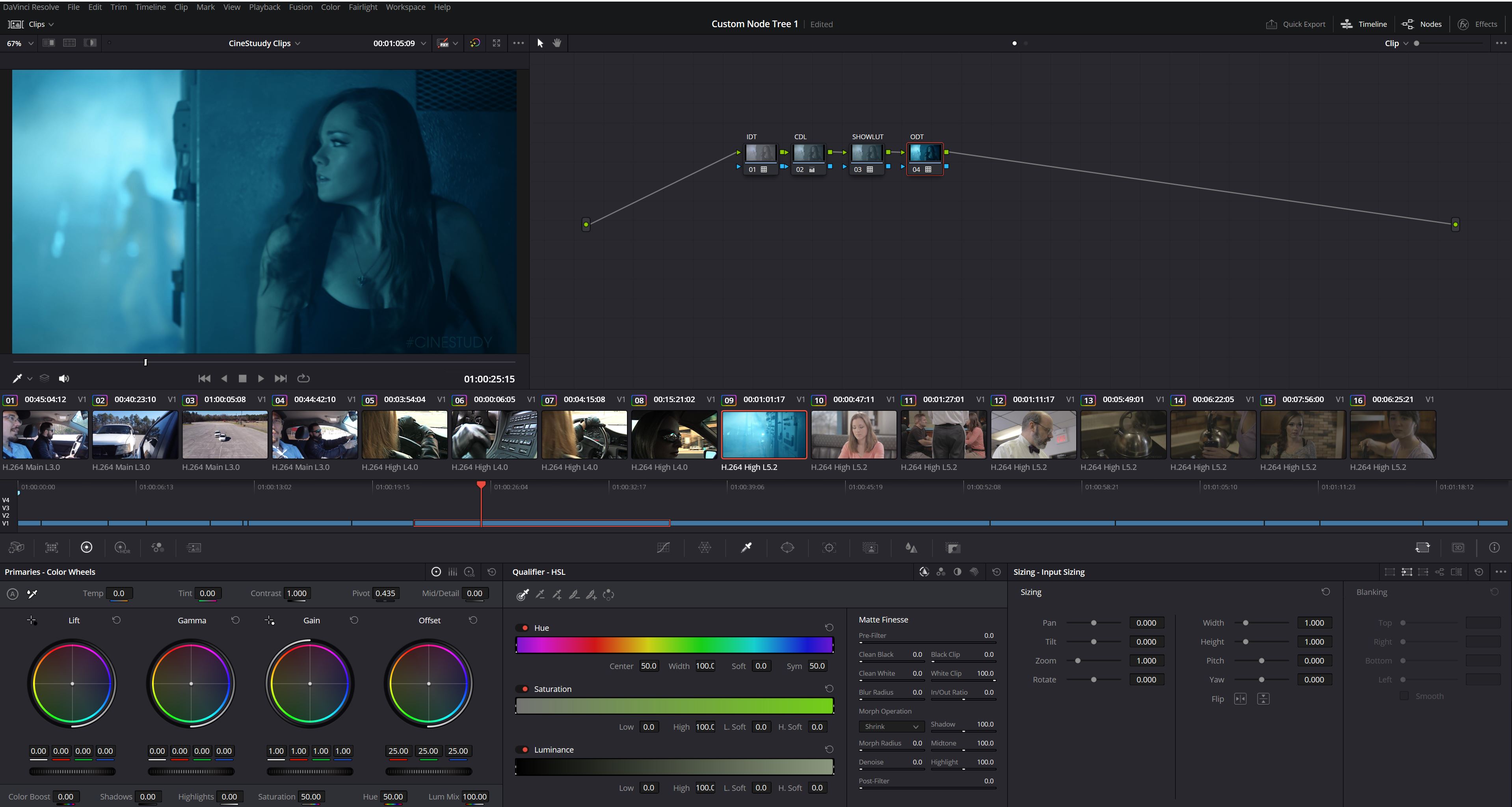
Task: Open the Motion Effects palette icon
Action: click(x=194, y=548)
